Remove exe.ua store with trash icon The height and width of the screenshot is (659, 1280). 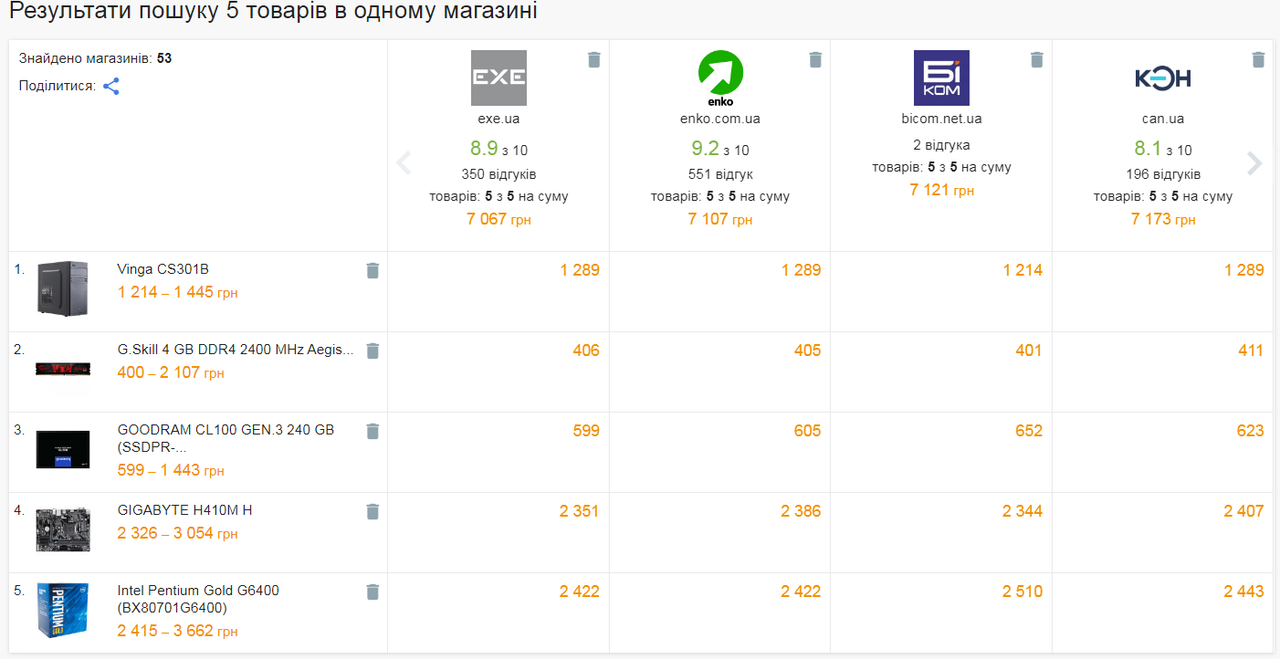(x=594, y=60)
